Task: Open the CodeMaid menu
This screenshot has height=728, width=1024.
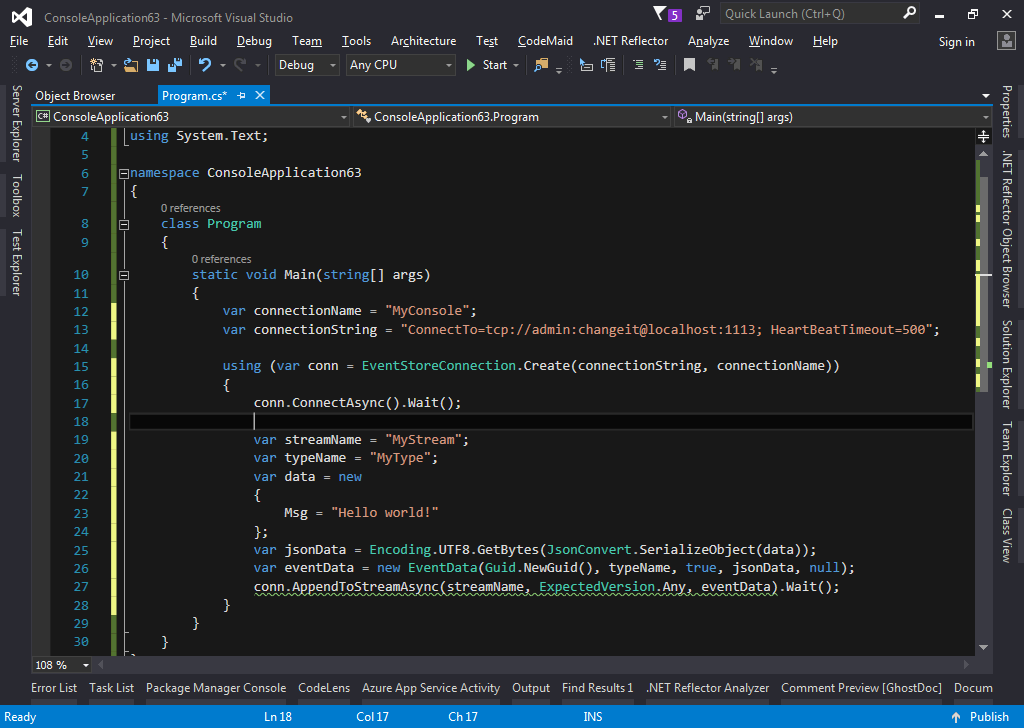Action: tap(545, 40)
